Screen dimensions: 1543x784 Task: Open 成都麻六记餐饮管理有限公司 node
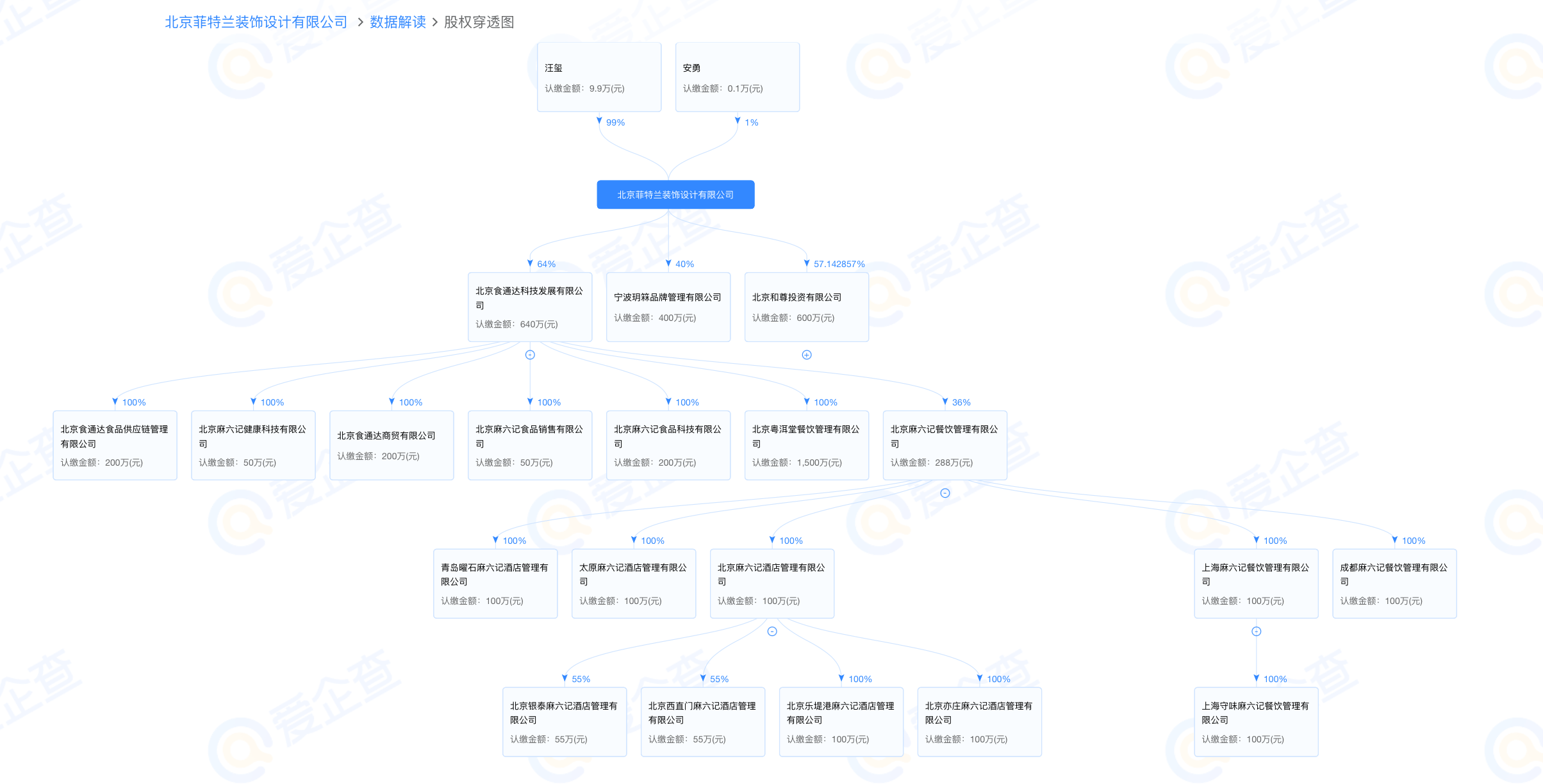click(x=1394, y=584)
